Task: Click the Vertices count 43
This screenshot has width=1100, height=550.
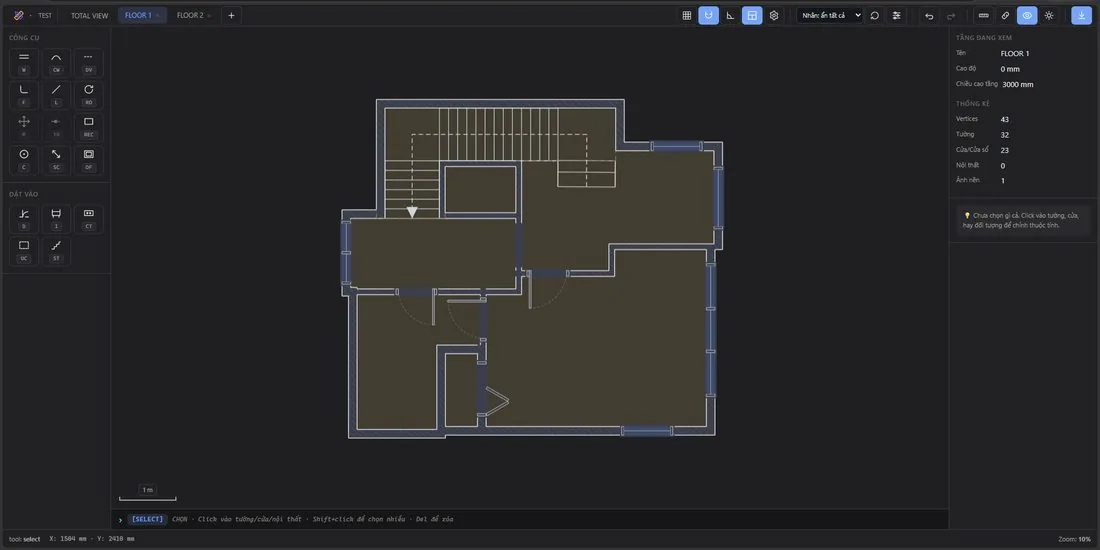Action: [1005, 119]
